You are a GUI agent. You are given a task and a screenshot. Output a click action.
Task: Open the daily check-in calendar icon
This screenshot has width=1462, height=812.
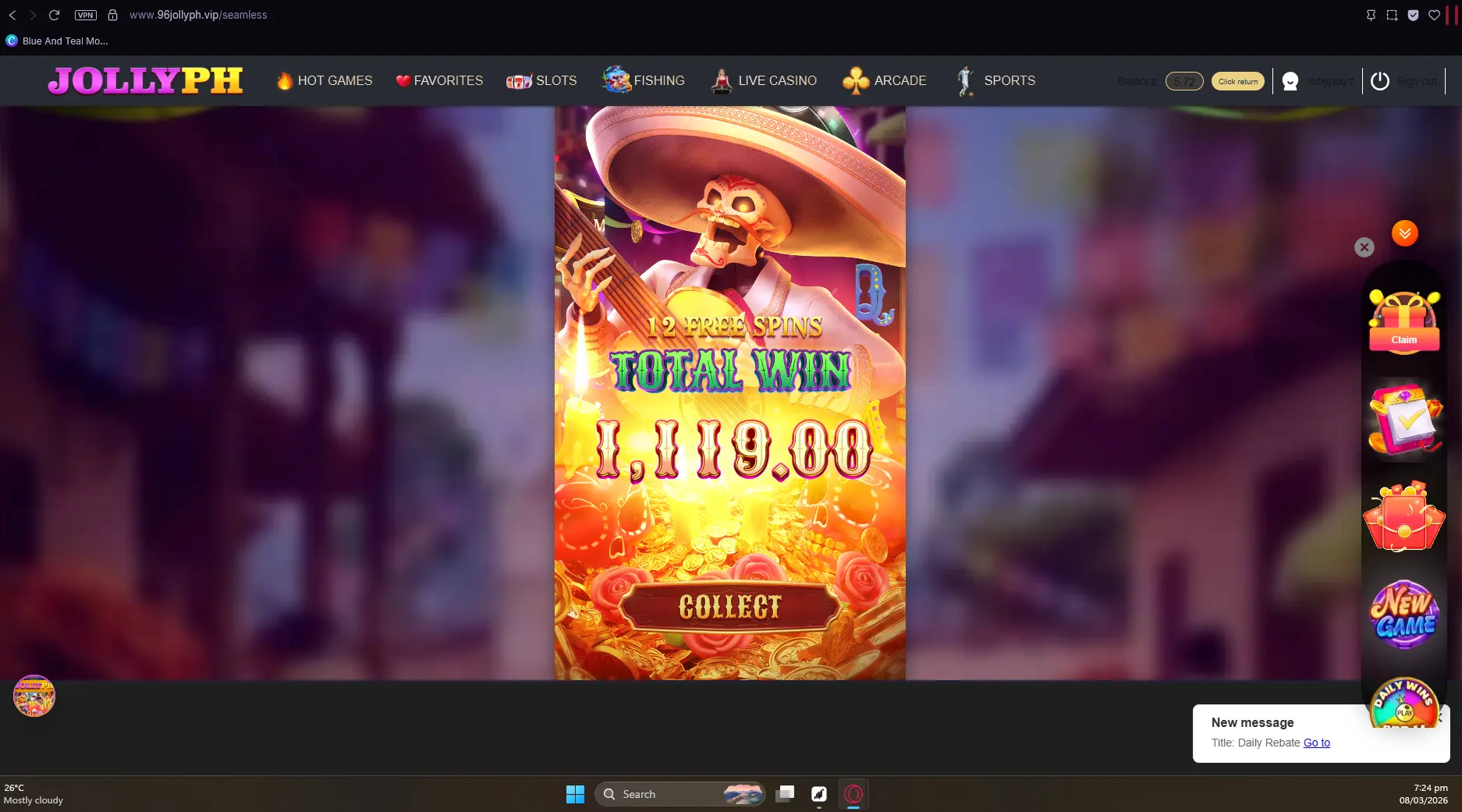pos(1404,420)
